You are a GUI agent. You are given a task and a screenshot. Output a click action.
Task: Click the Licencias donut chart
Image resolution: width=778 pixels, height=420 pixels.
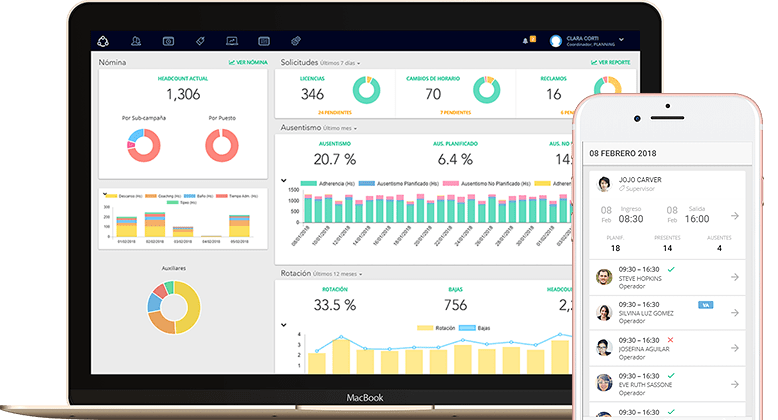pos(366,90)
